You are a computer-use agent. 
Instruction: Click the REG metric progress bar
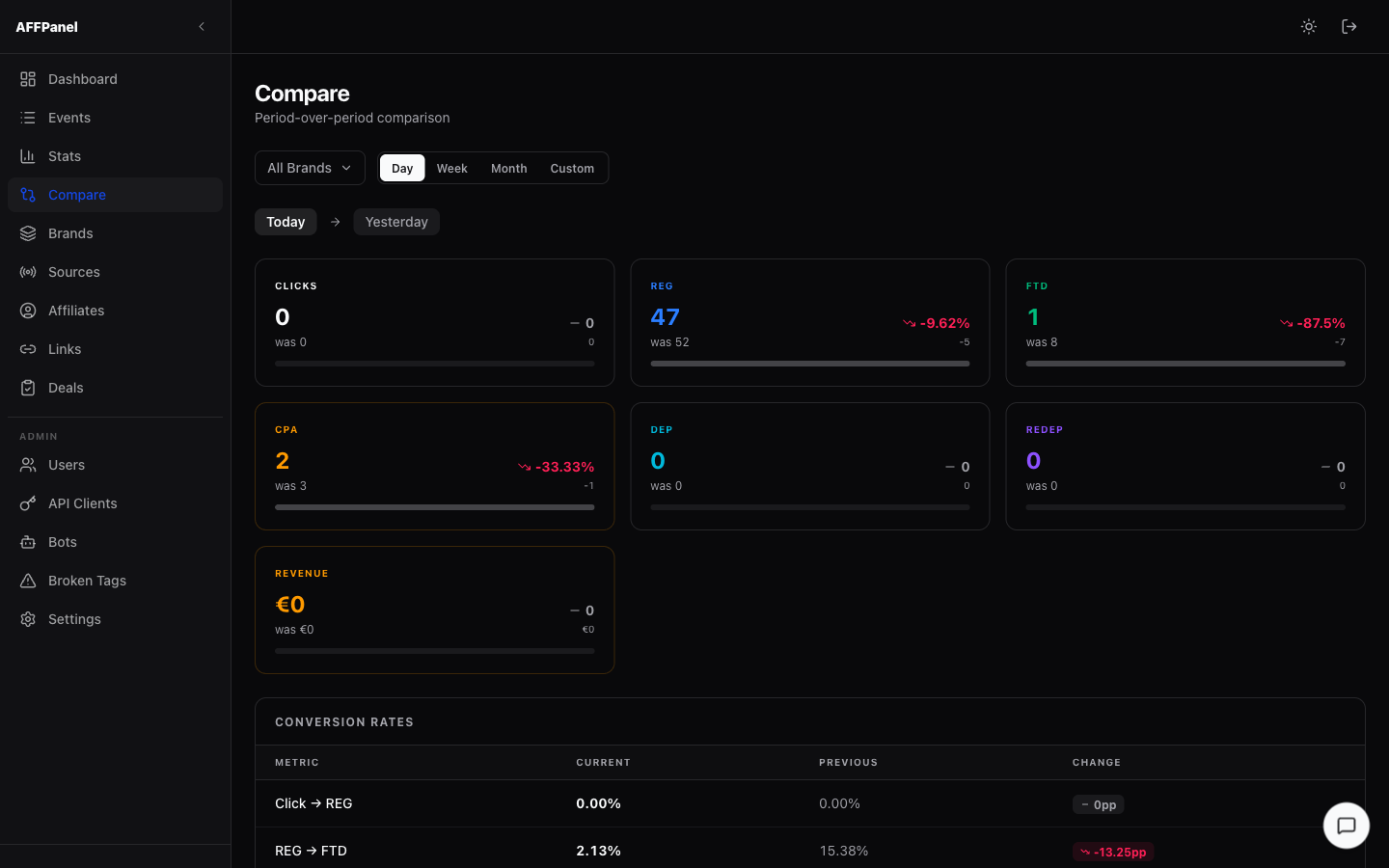[x=809, y=364]
